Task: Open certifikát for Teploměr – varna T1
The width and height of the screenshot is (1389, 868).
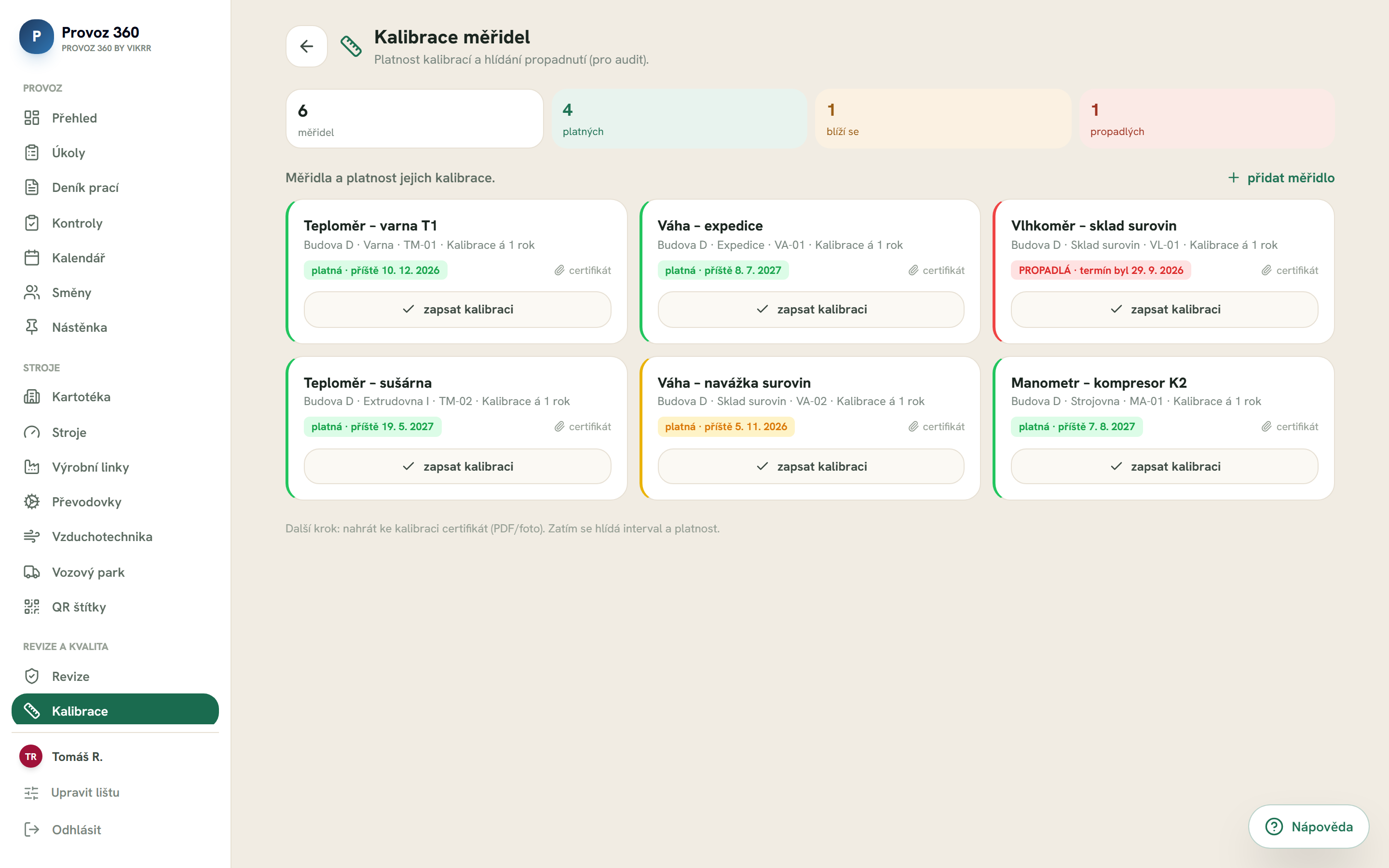Action: [583, 271]
